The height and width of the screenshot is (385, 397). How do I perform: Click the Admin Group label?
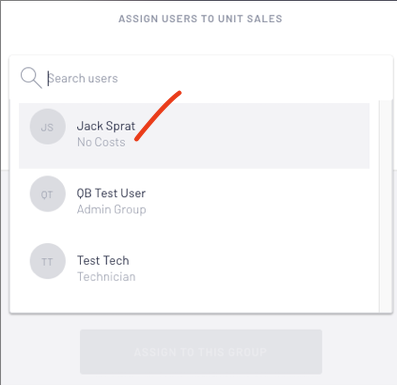coord(111,210)
